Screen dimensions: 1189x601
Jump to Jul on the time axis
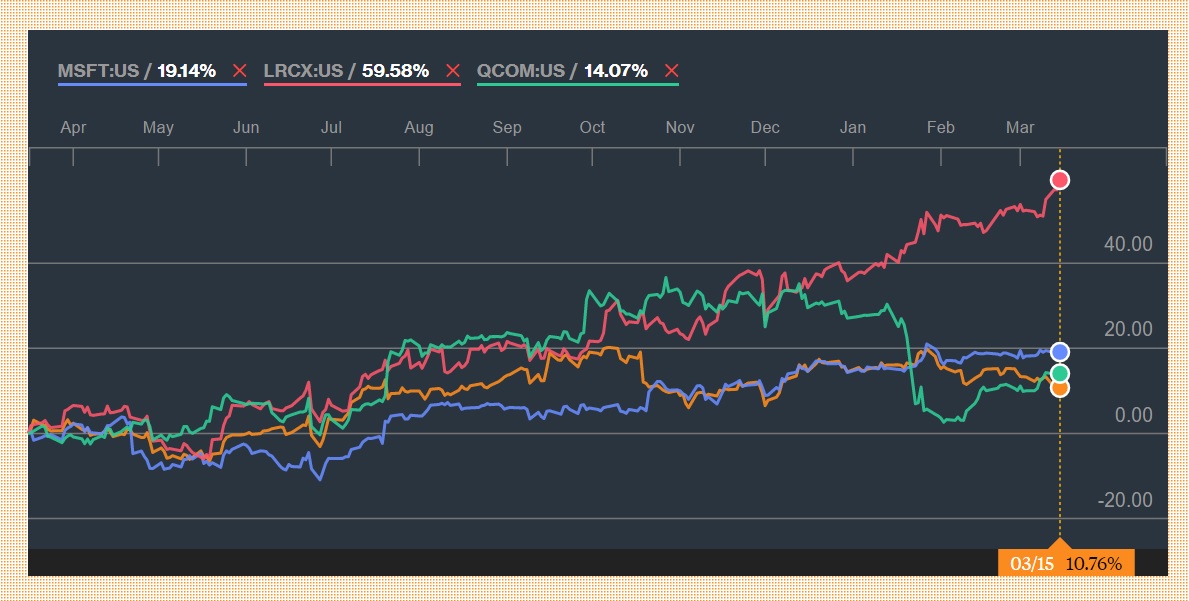point(331,127)
